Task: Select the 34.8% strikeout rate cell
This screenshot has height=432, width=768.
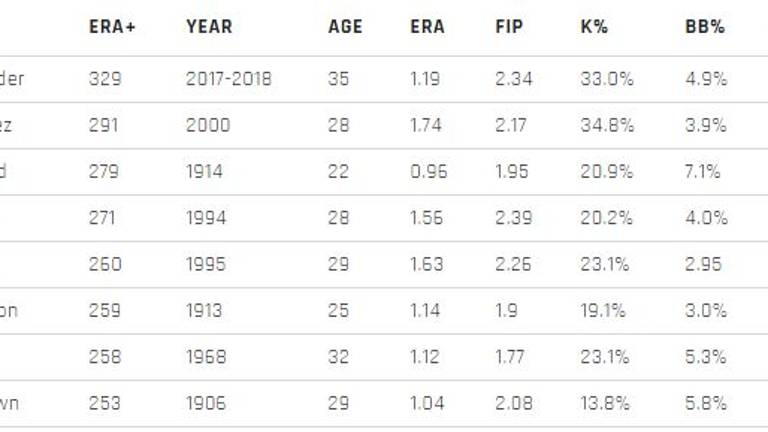Action: [607, 125]
